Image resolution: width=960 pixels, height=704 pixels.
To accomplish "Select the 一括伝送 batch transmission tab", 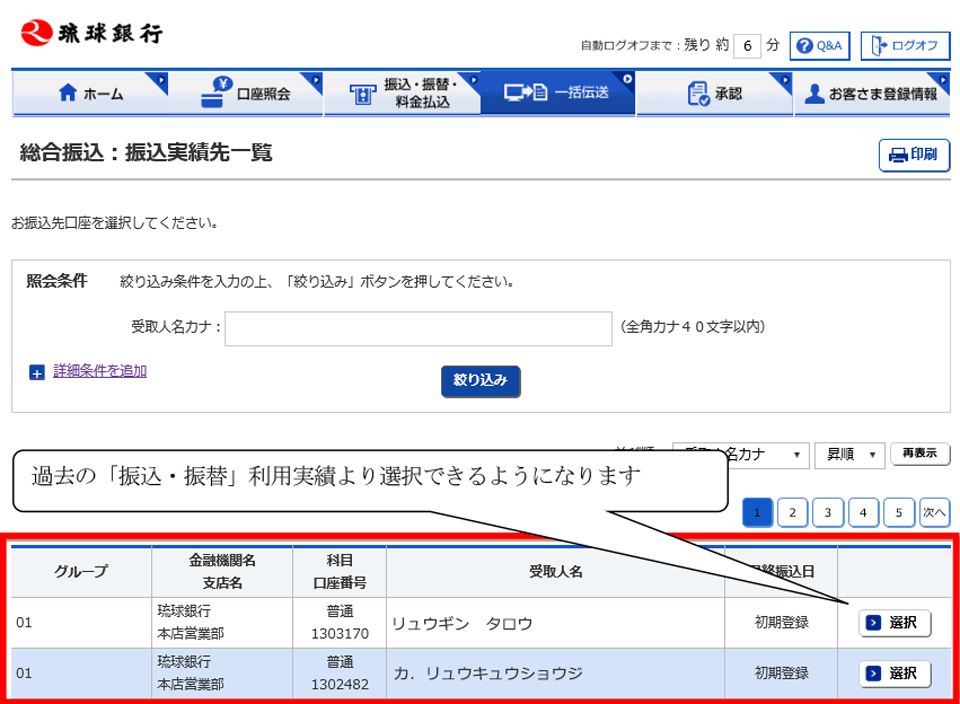I will 557,93.
